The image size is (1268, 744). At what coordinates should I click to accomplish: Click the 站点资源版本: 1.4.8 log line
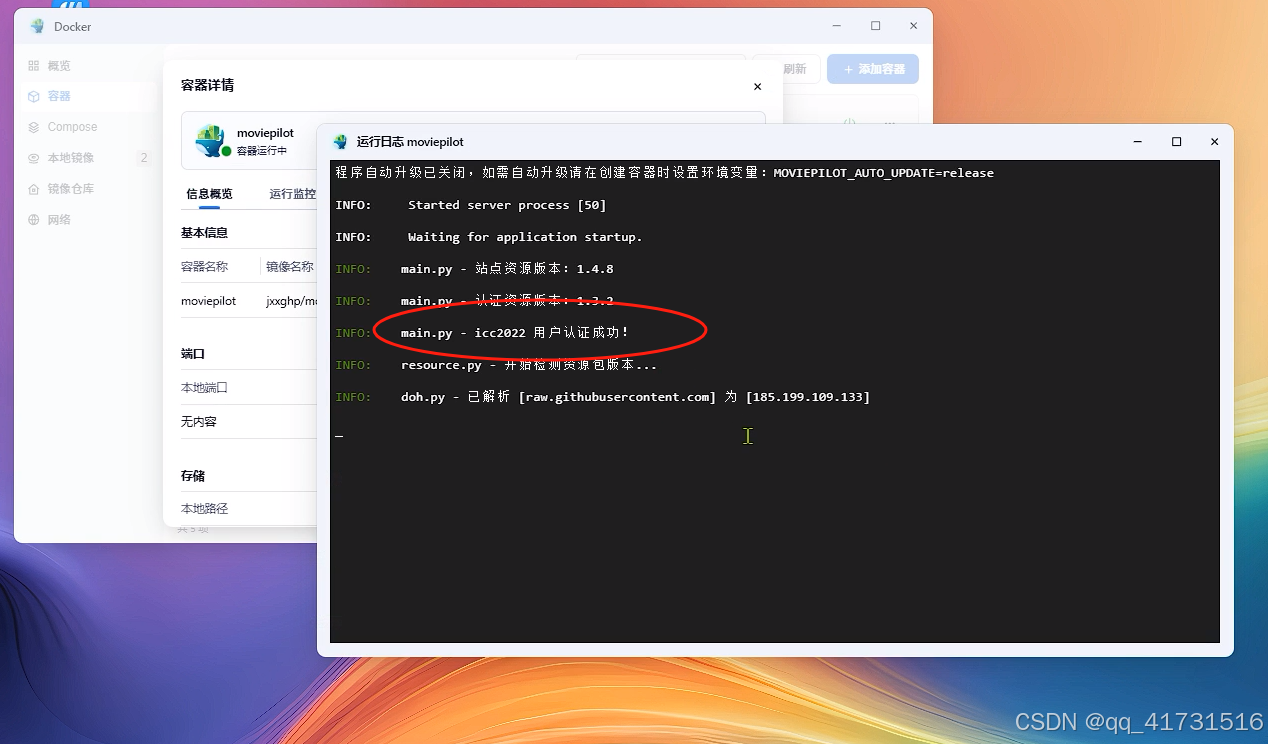[x=475, y=269]
